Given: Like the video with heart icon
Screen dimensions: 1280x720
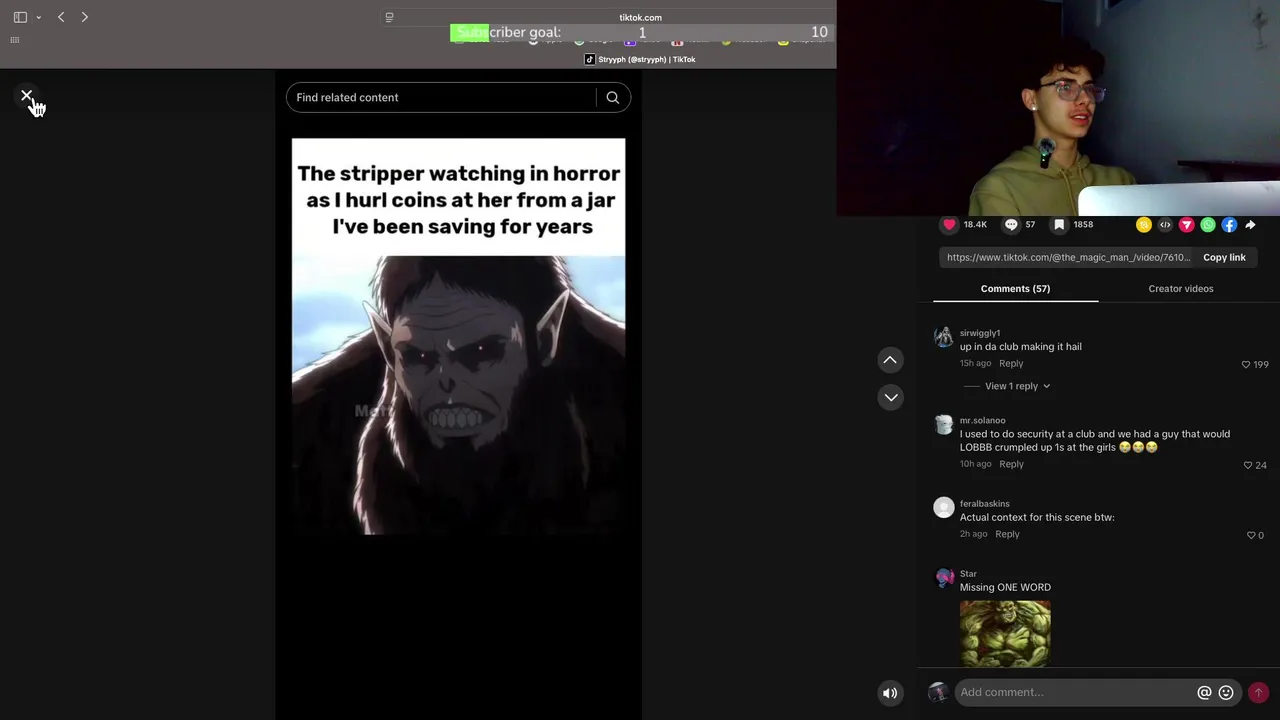Looking at the screenshot, I should point(949,225).
